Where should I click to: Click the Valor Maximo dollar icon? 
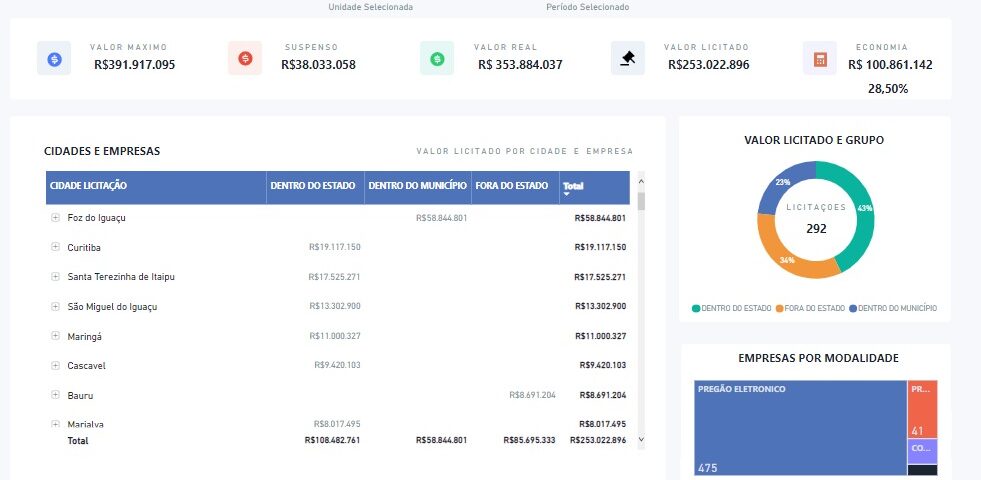click(54, 59)
